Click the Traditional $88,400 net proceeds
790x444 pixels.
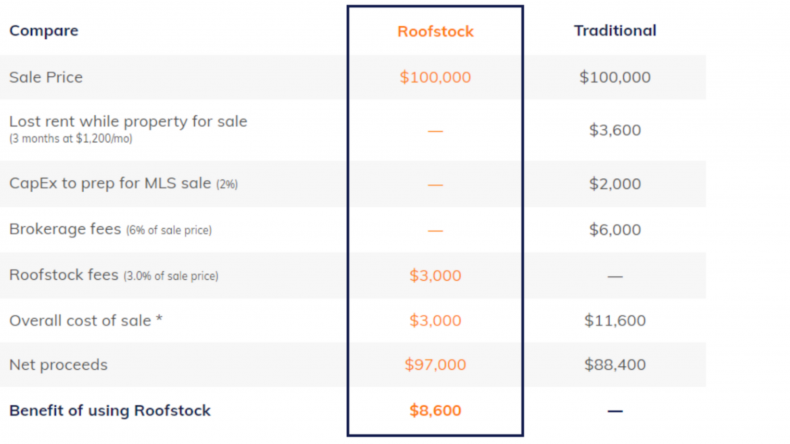[615, 364]
